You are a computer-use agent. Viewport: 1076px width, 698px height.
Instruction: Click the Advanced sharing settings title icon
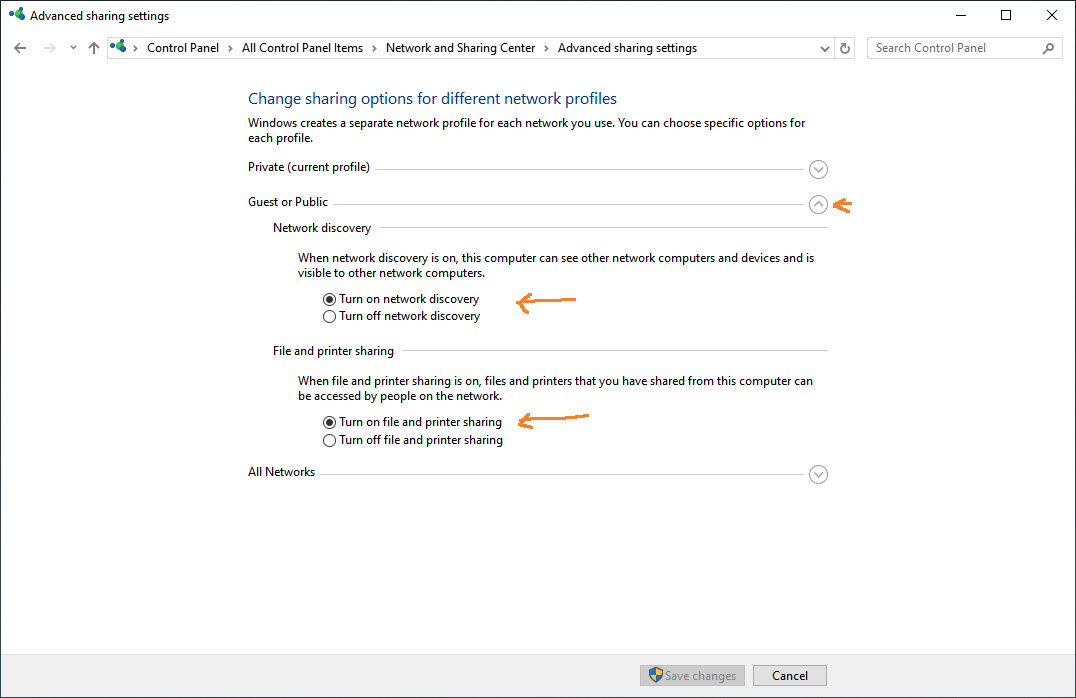(x=17, y=14)
